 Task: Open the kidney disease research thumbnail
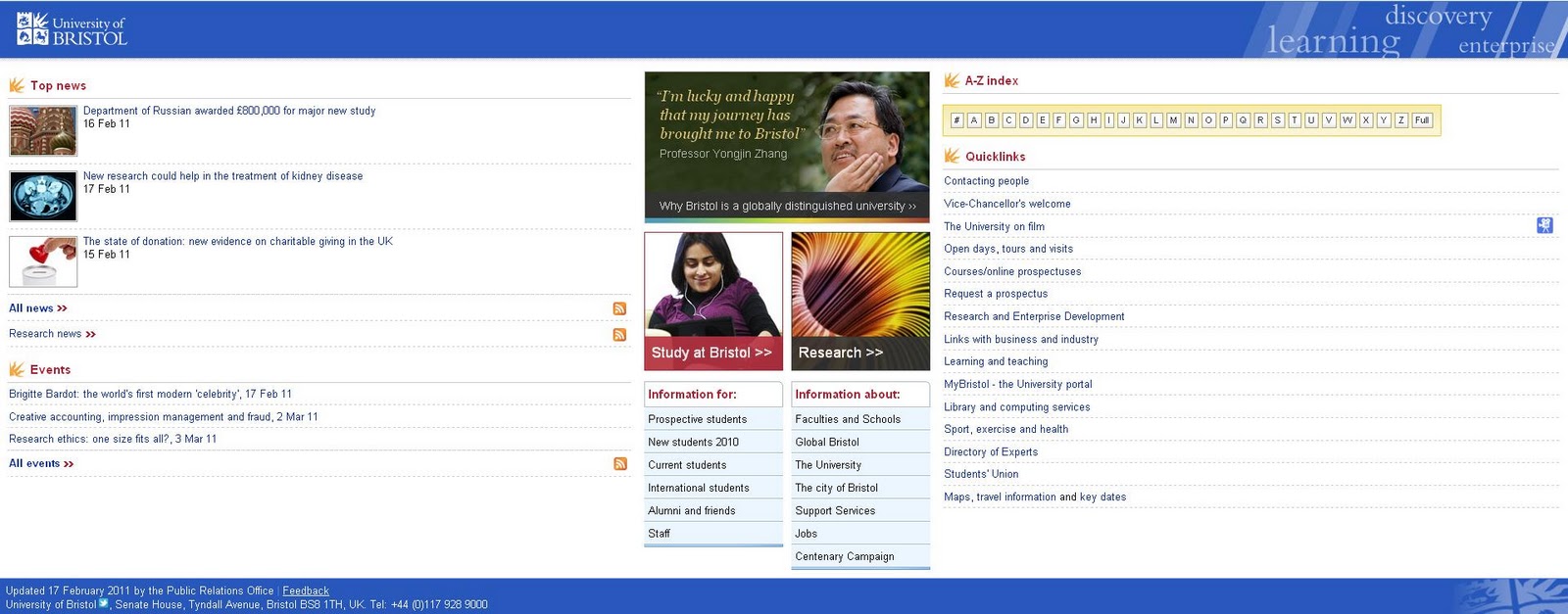(x=43, y=196)
